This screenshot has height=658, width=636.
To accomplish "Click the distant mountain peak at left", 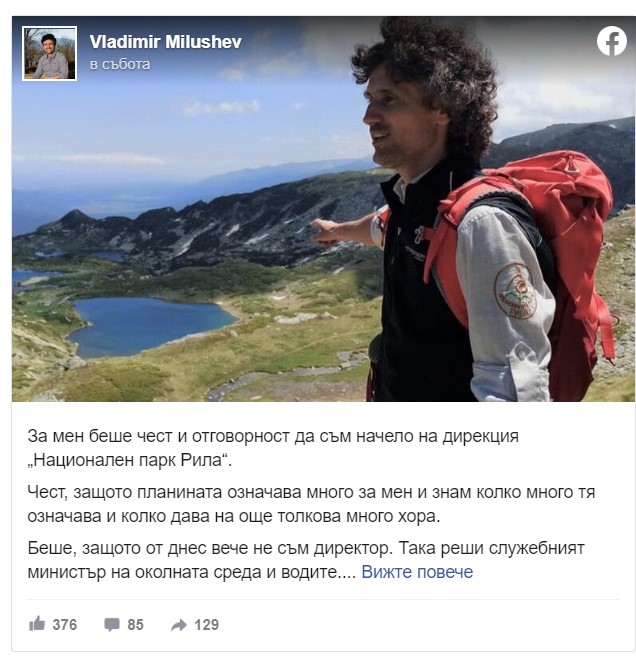I will tap(76, 215).
